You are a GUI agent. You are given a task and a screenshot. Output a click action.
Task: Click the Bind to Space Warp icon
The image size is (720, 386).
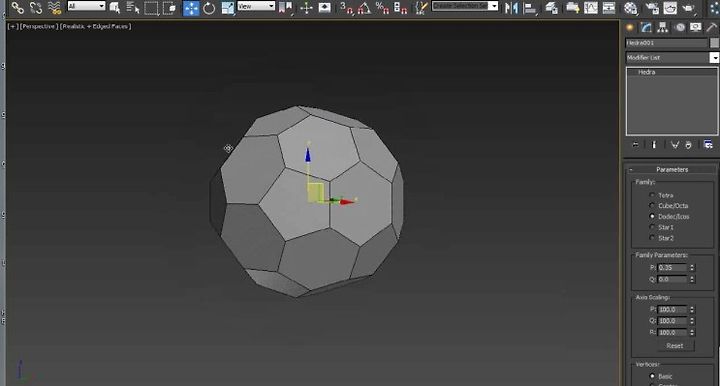pos(54,7)
